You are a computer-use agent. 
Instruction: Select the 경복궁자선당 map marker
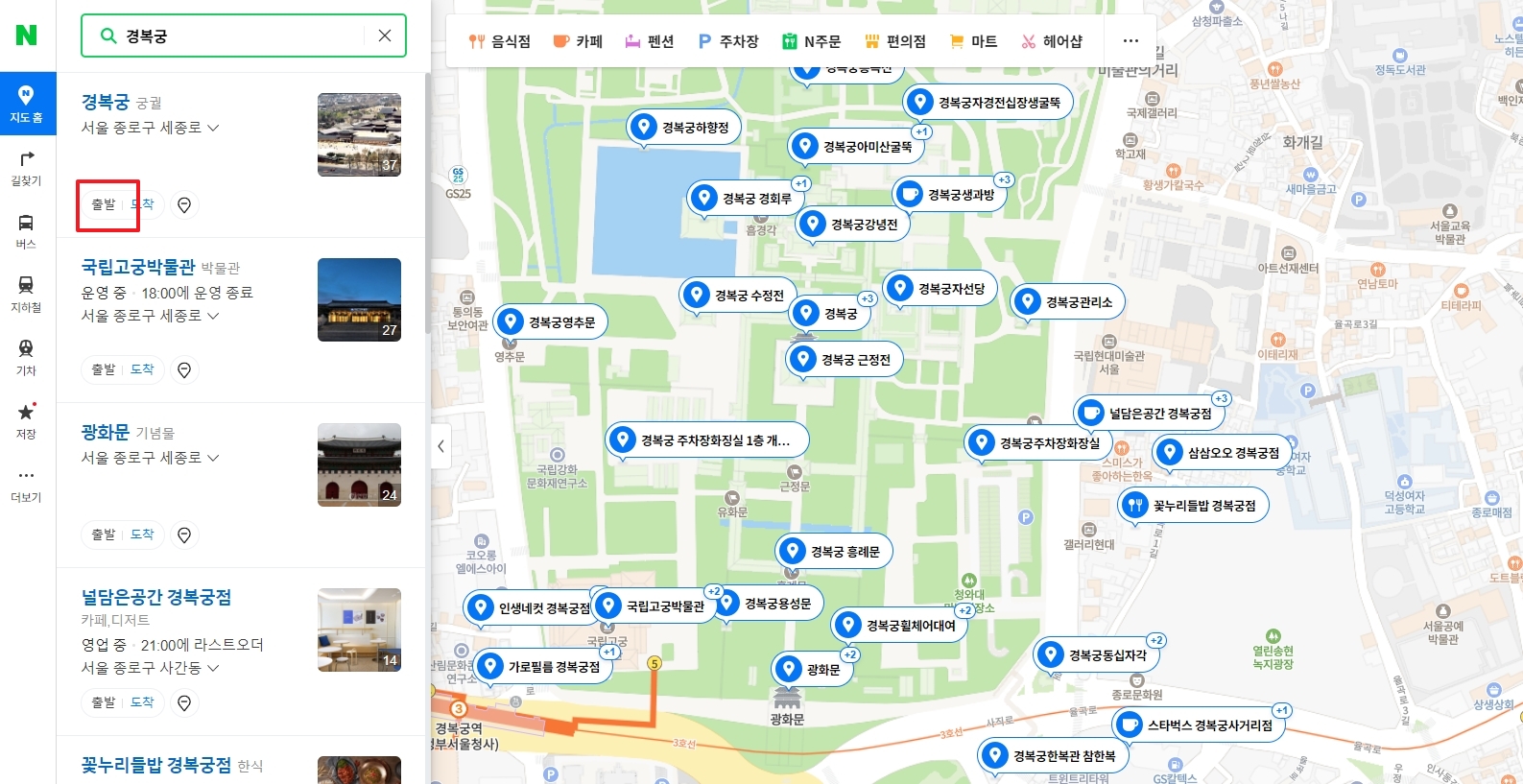(x=940, y=288)
